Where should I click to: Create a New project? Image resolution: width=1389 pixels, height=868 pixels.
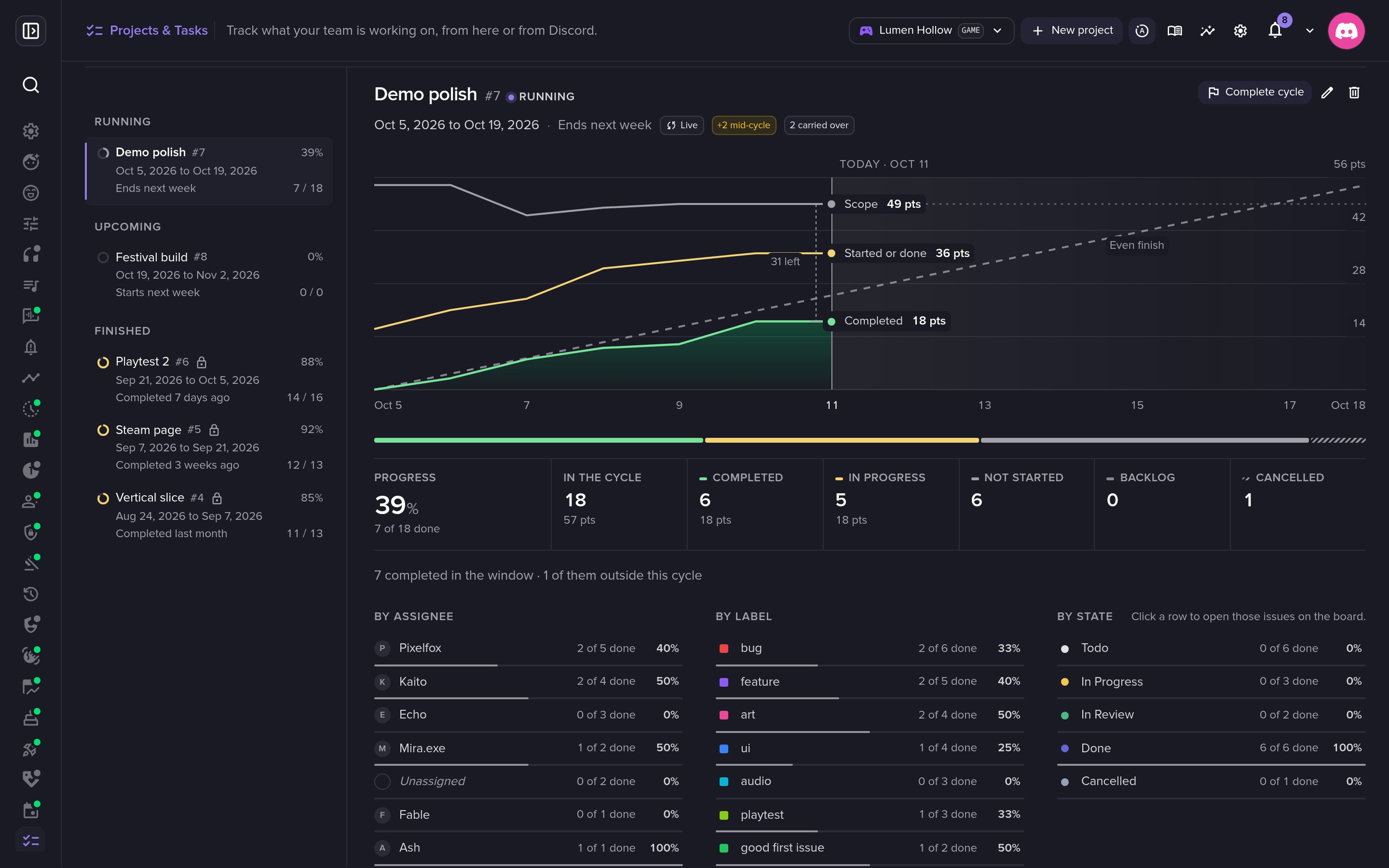click(1072, 30)
